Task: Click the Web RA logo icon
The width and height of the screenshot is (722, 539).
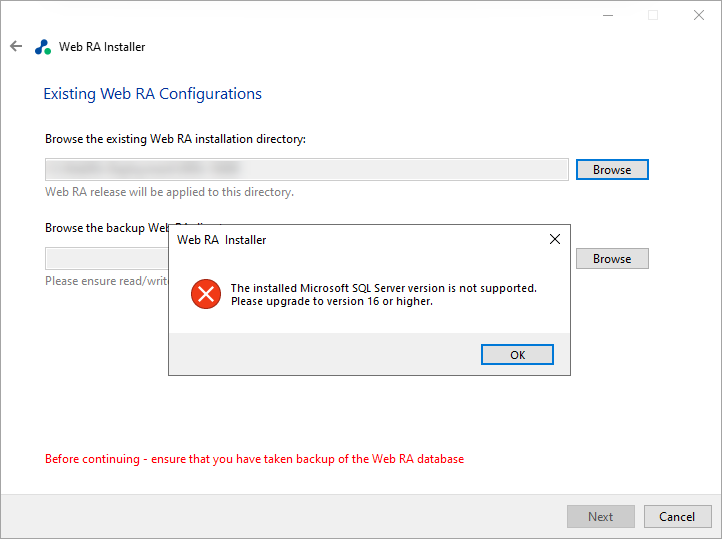Action: point(42,47)
